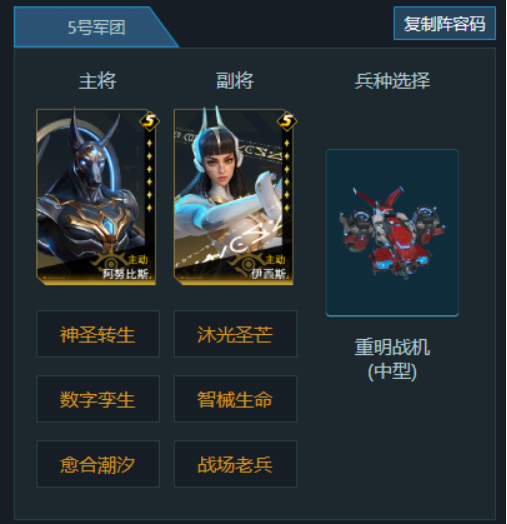This screenshot has width=507, height=524.
Task: Click the 兵种选择 heading
Action: point(392,81)
